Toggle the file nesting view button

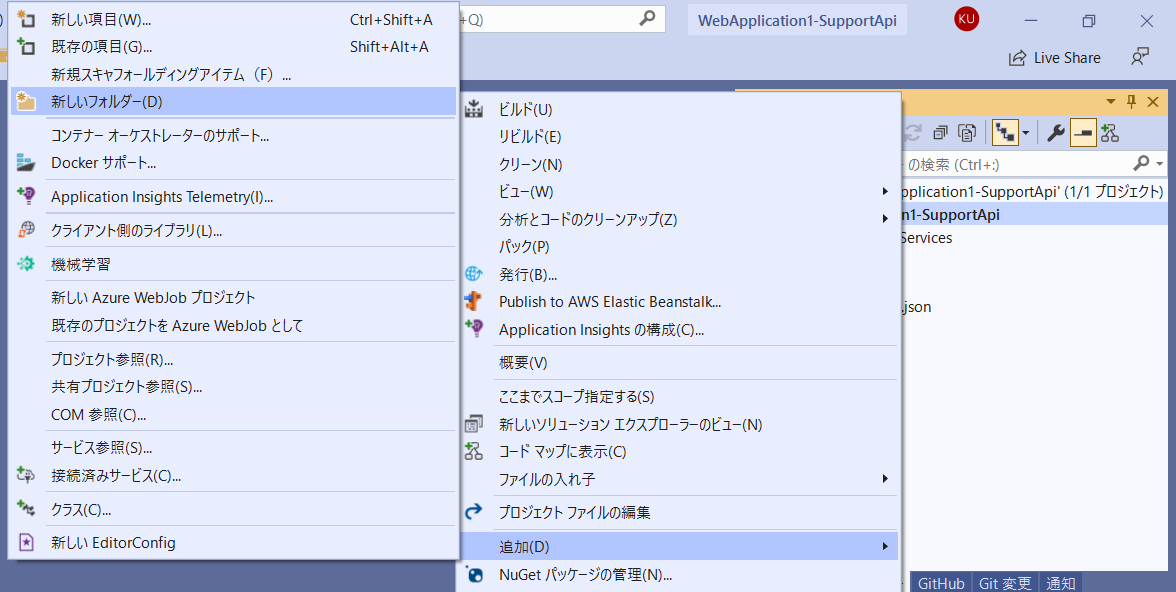1004,134
